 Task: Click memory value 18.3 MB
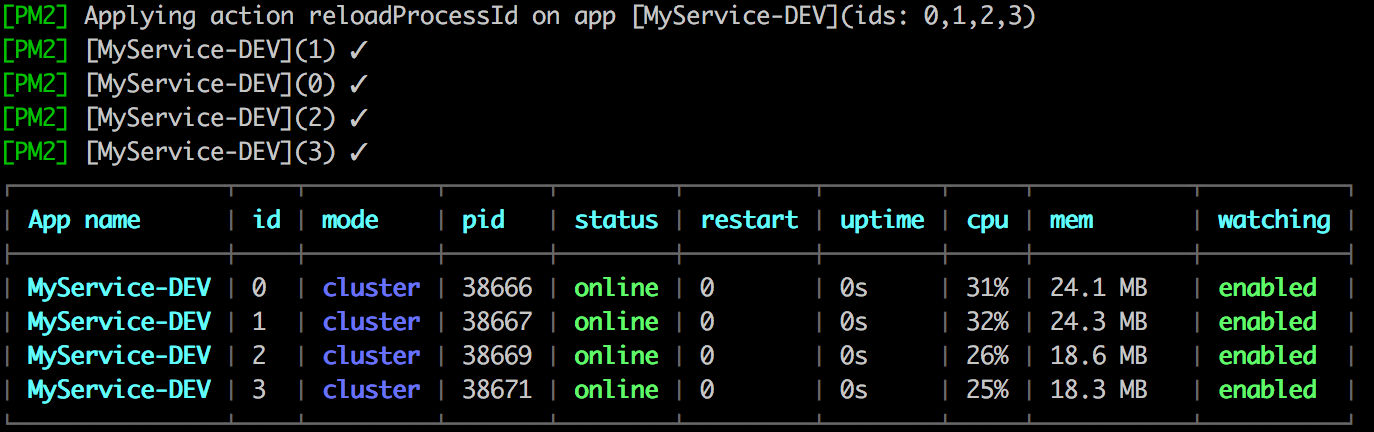[1099, 390]
